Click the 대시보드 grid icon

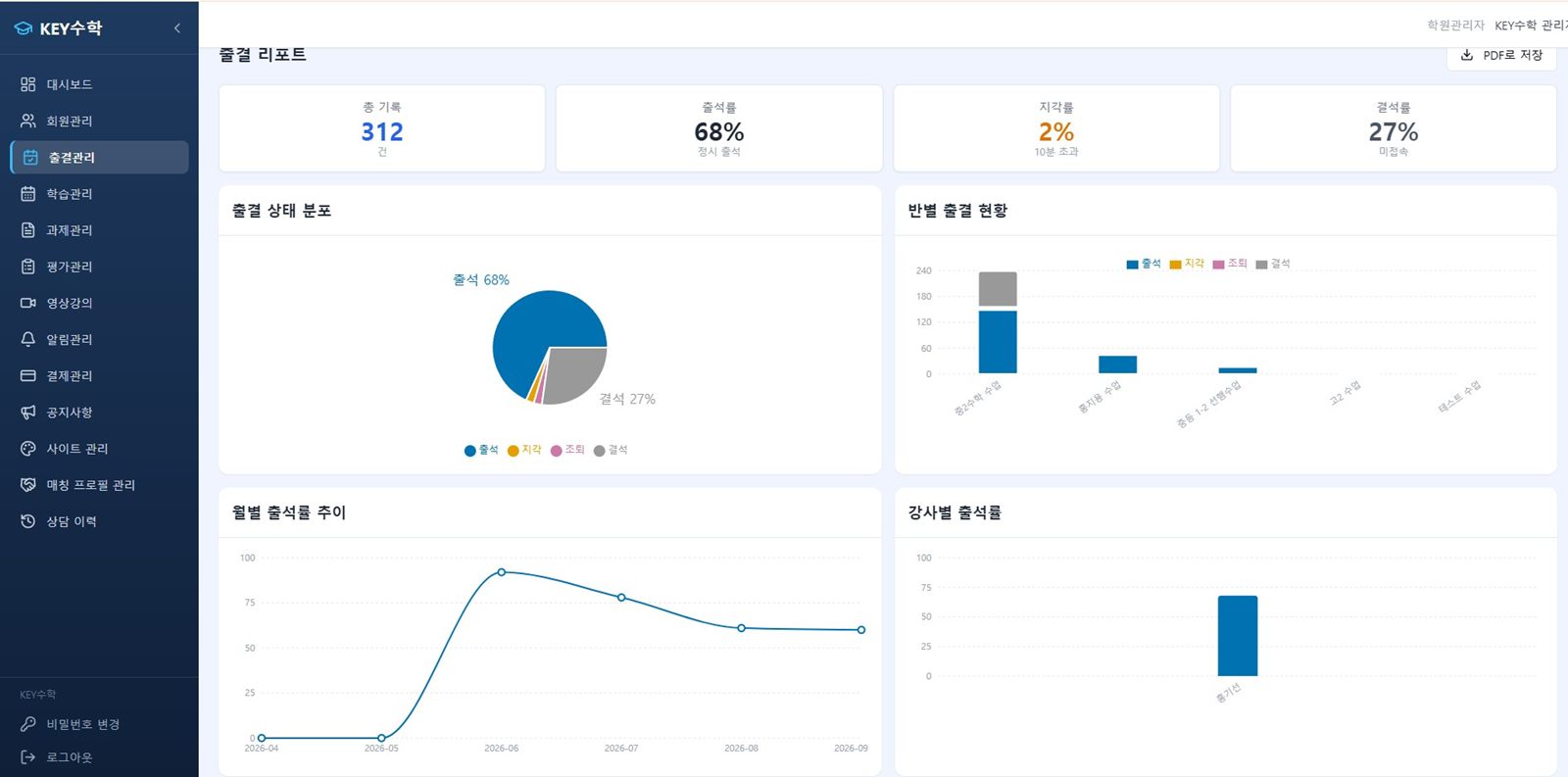pyautogui.click(x=28, y=84)
